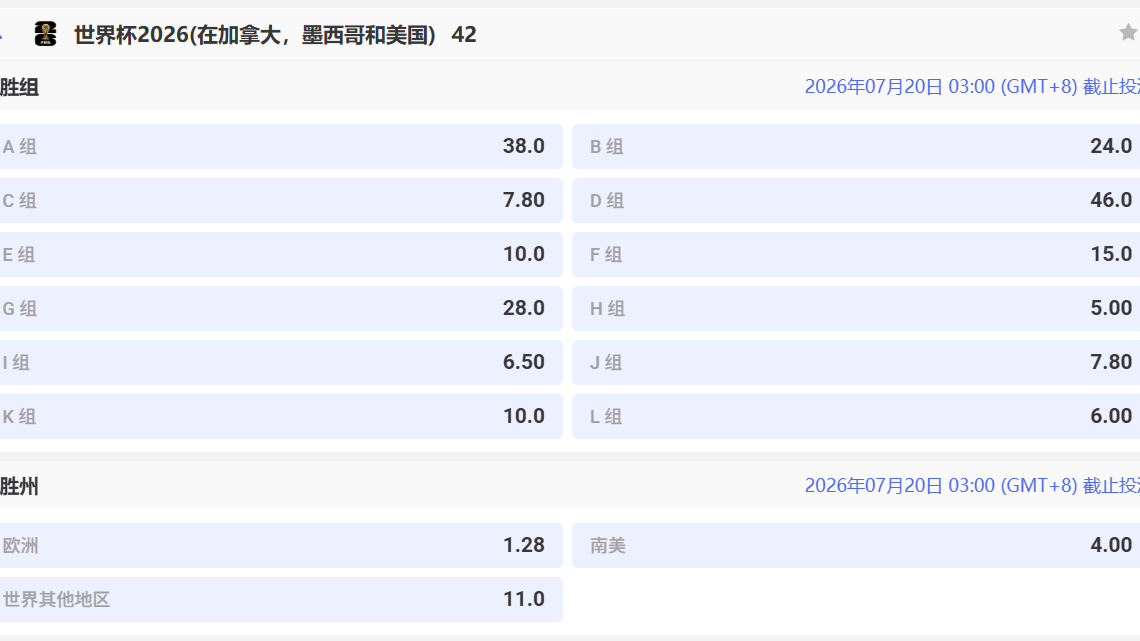Pick 南美 at odds 4.00
Image resolution: width=1140 pixels, height=641 pixels.
coord(856,545)
